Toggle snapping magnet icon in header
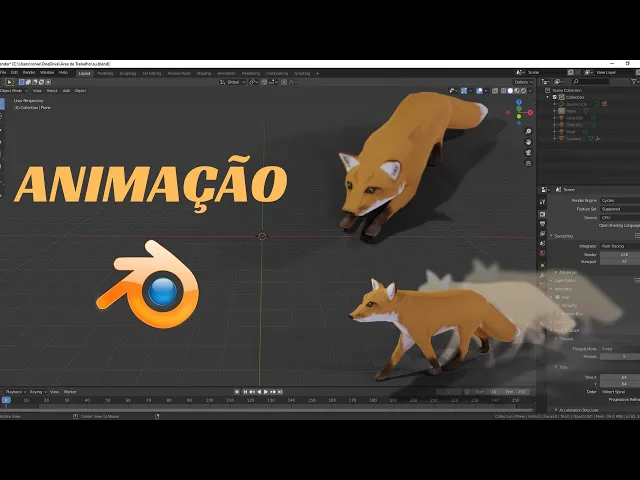The image size is (640, 480). (x=264, y=82)
